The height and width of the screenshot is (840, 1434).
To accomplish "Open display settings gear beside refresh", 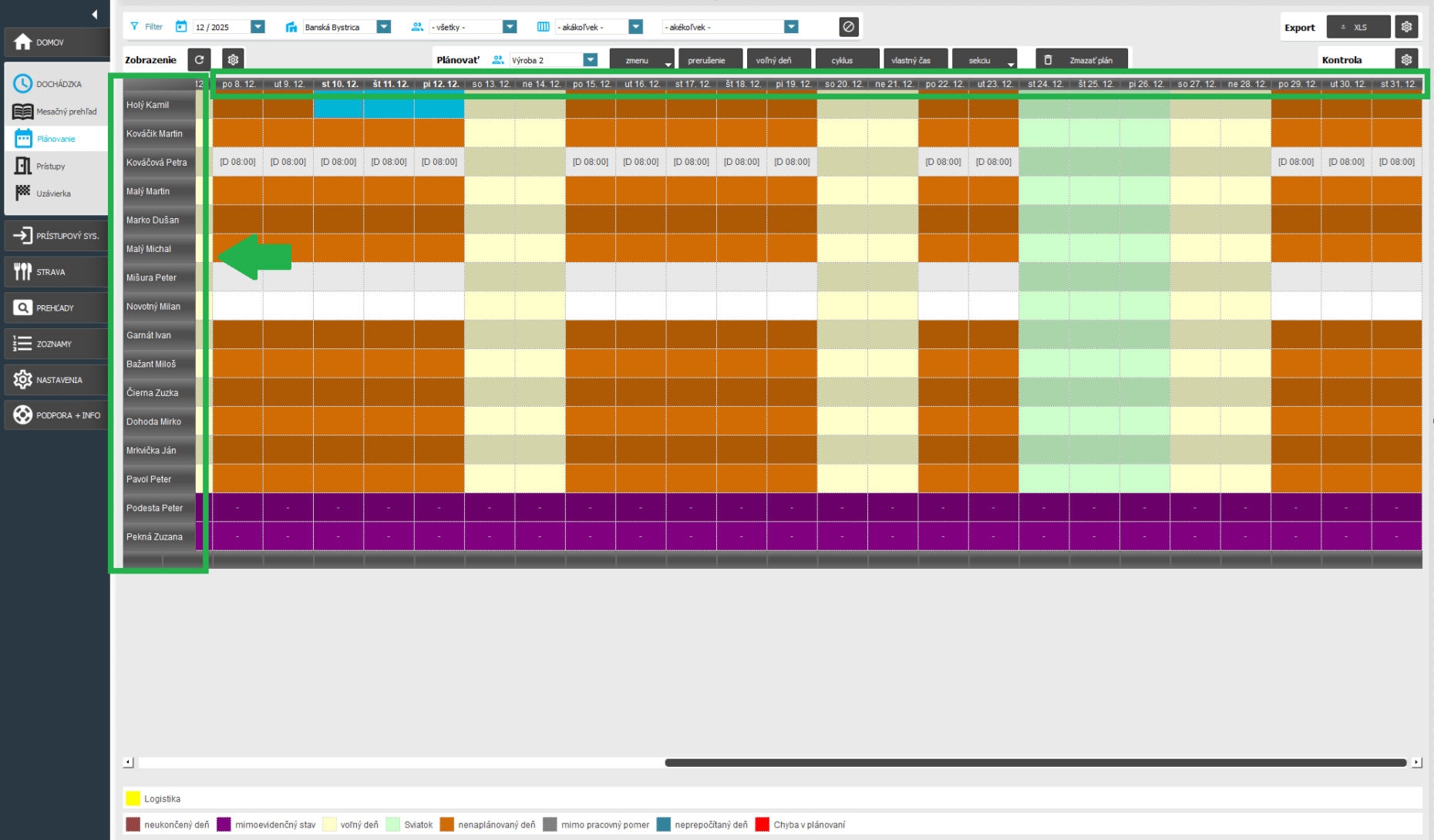I will click(233, 59).
